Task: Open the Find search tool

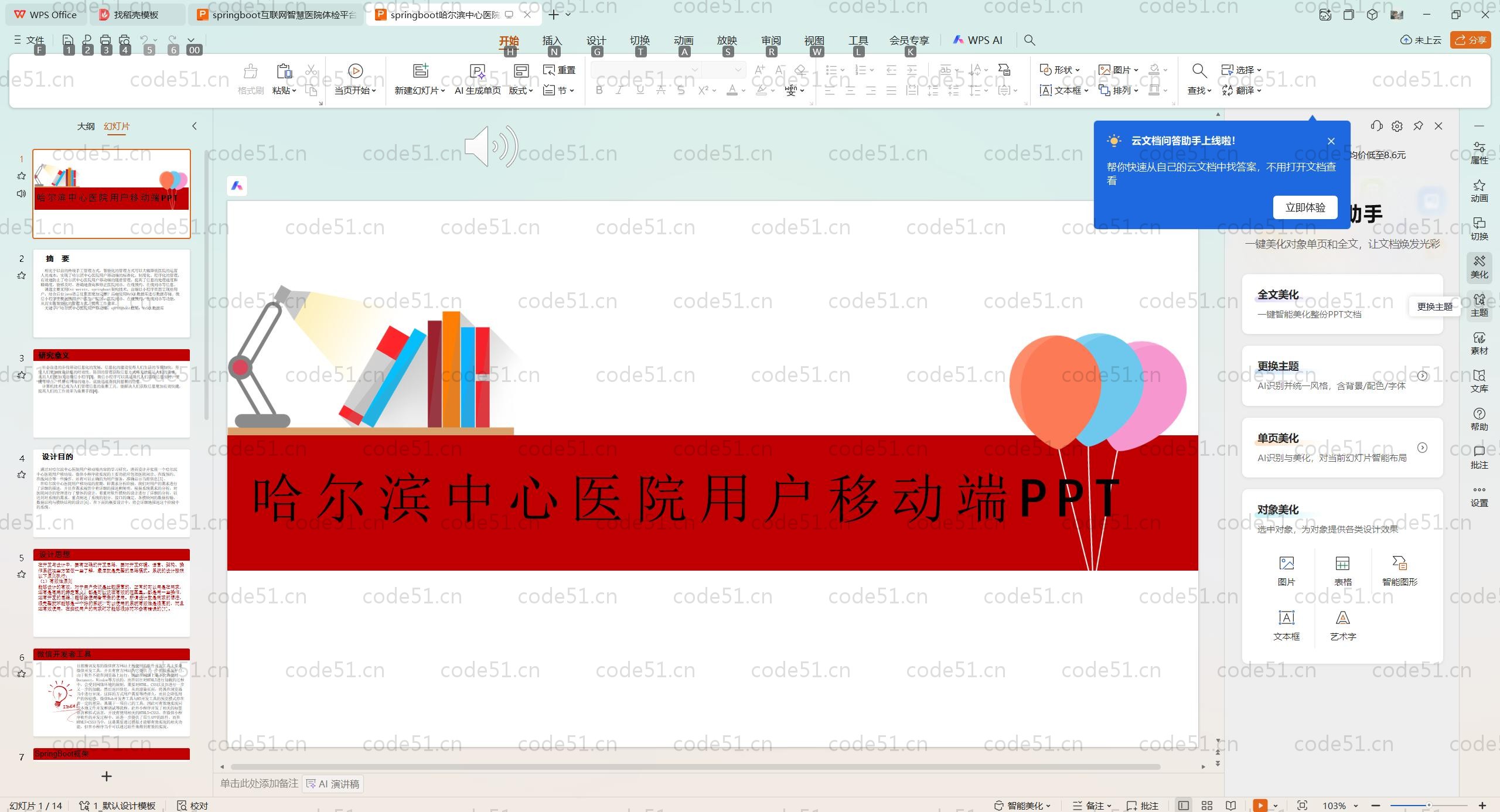Action: [x=1199, y=71]
